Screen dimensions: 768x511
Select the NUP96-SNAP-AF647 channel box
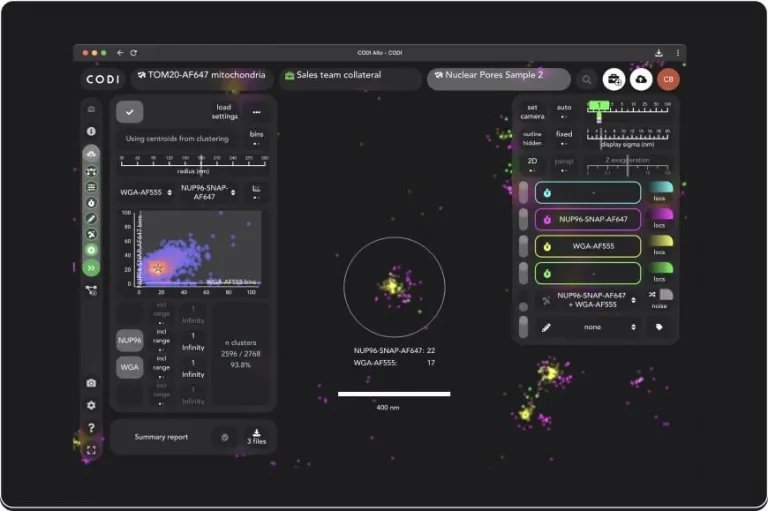coord(588,219)
